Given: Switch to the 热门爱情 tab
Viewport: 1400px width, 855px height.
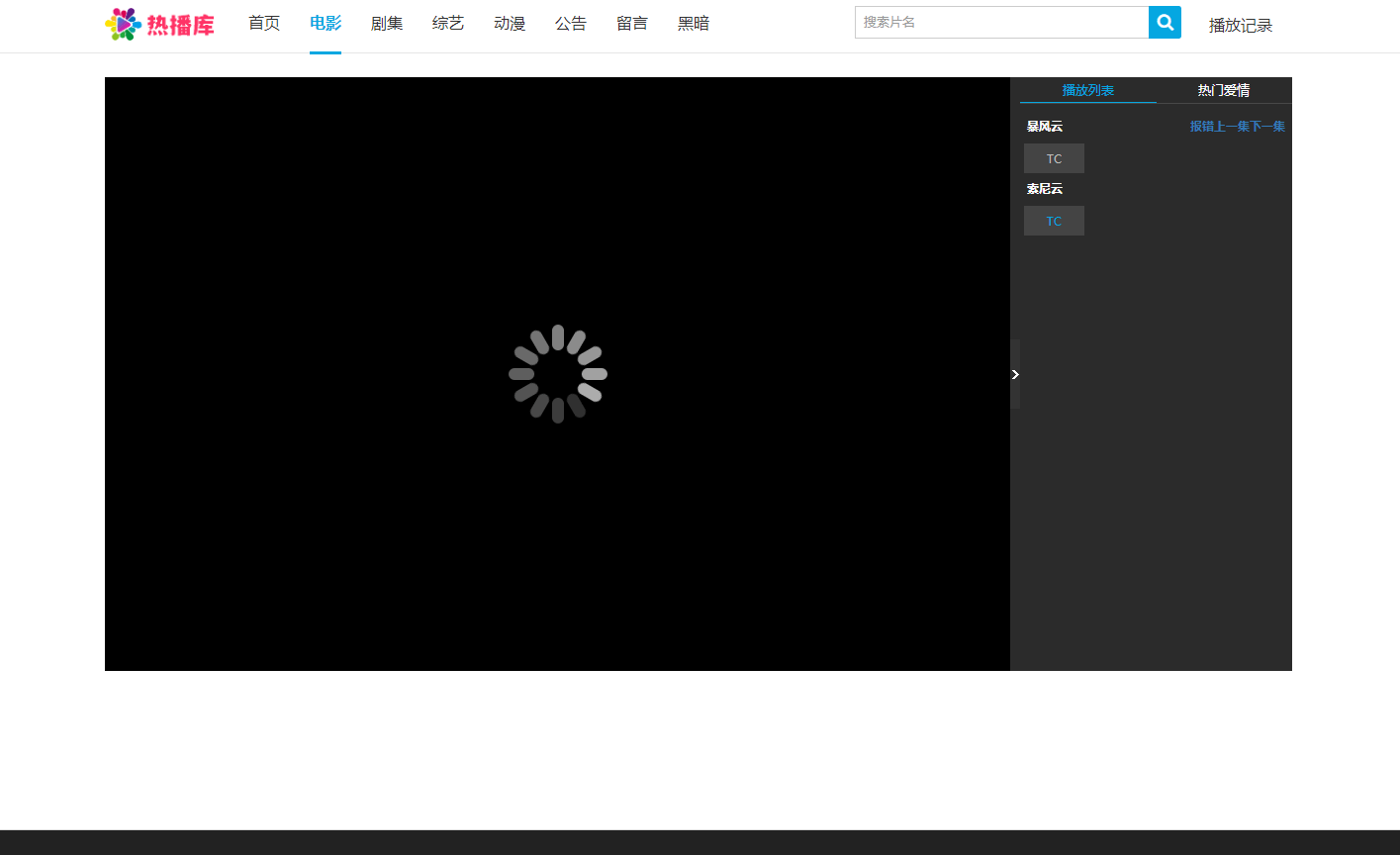Looking at the screenshot, I should (1224, 90).
